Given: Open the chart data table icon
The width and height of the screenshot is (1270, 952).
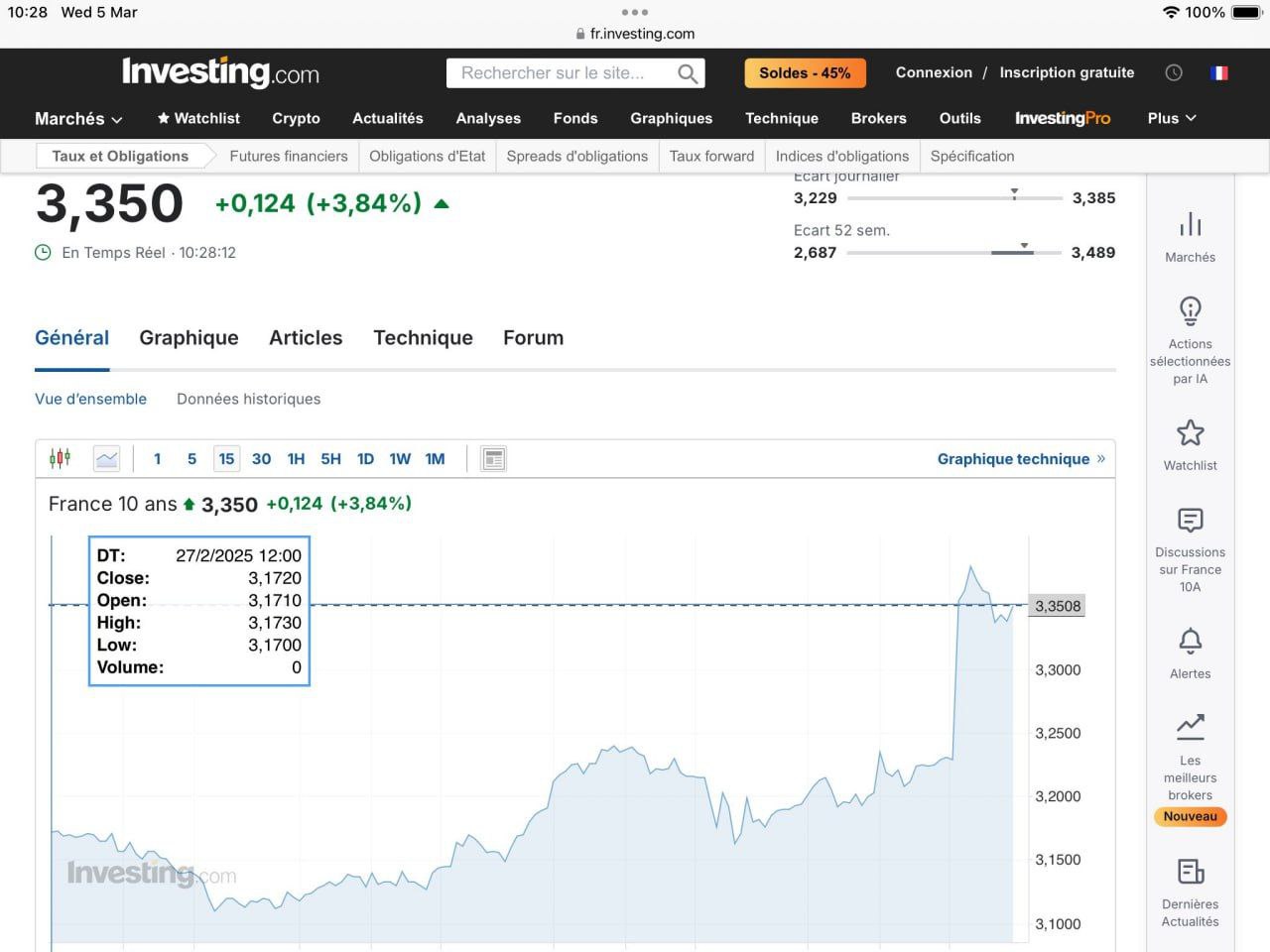Looking at the screenshot, I should pos(493,458).
